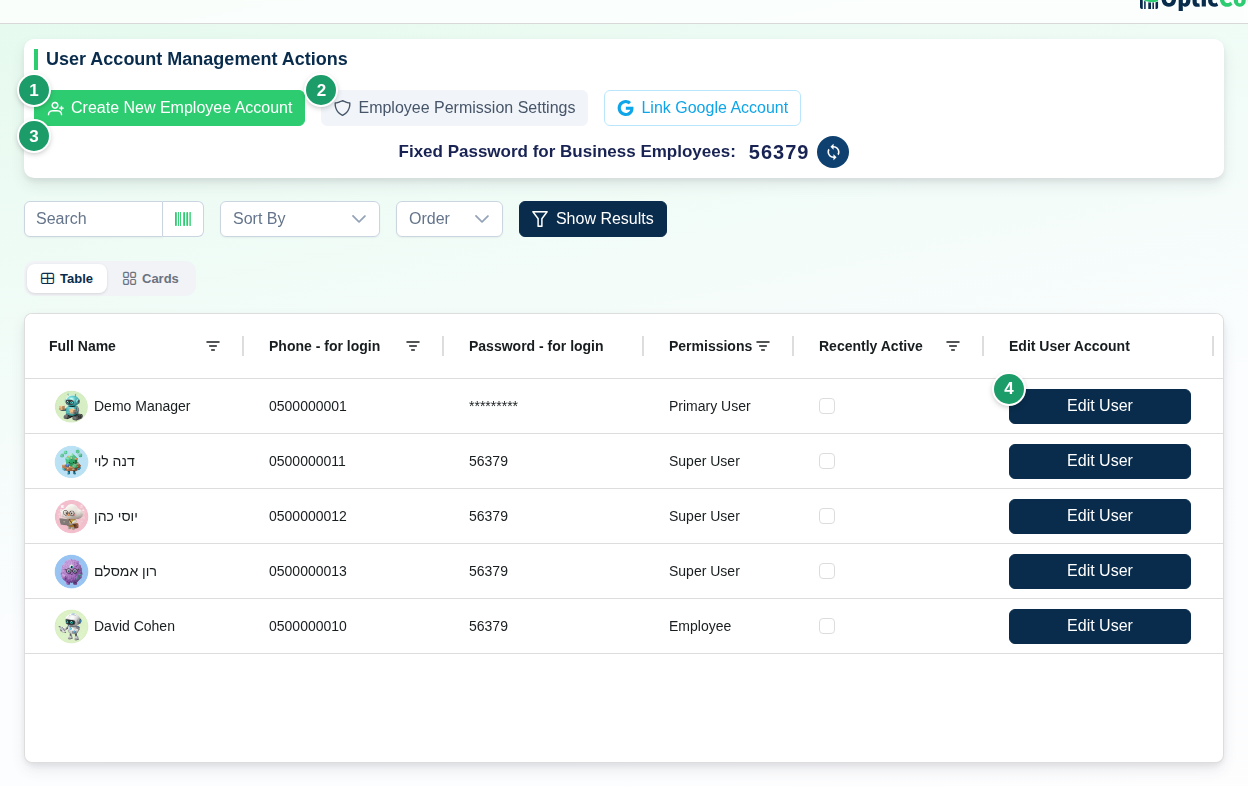1248x809 pixels.
Task: Click Super User cell in דנה לוי row
Action: [704, 461]
